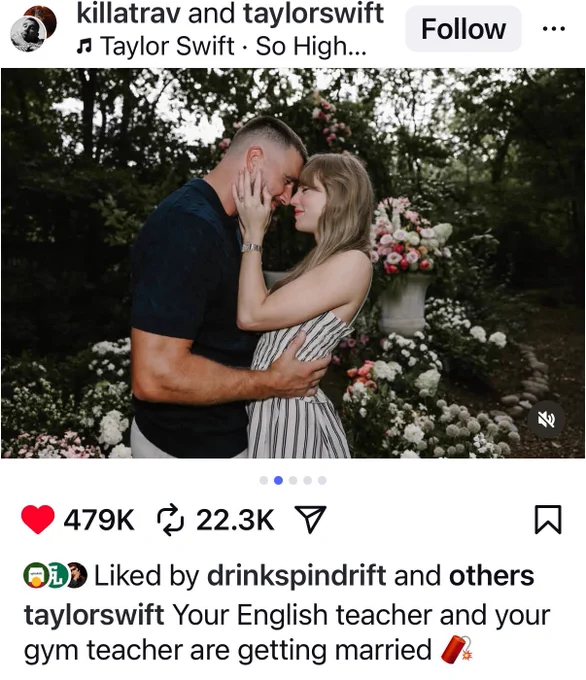The image size is (586, 680).
Task: Click the 22.3K reposts count
Action: pos(235,520)
